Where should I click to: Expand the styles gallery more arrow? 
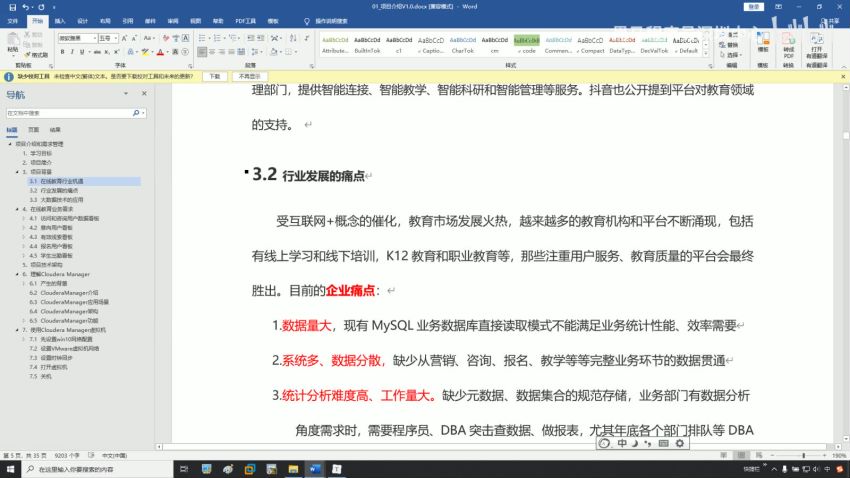(x=706, y=54)
